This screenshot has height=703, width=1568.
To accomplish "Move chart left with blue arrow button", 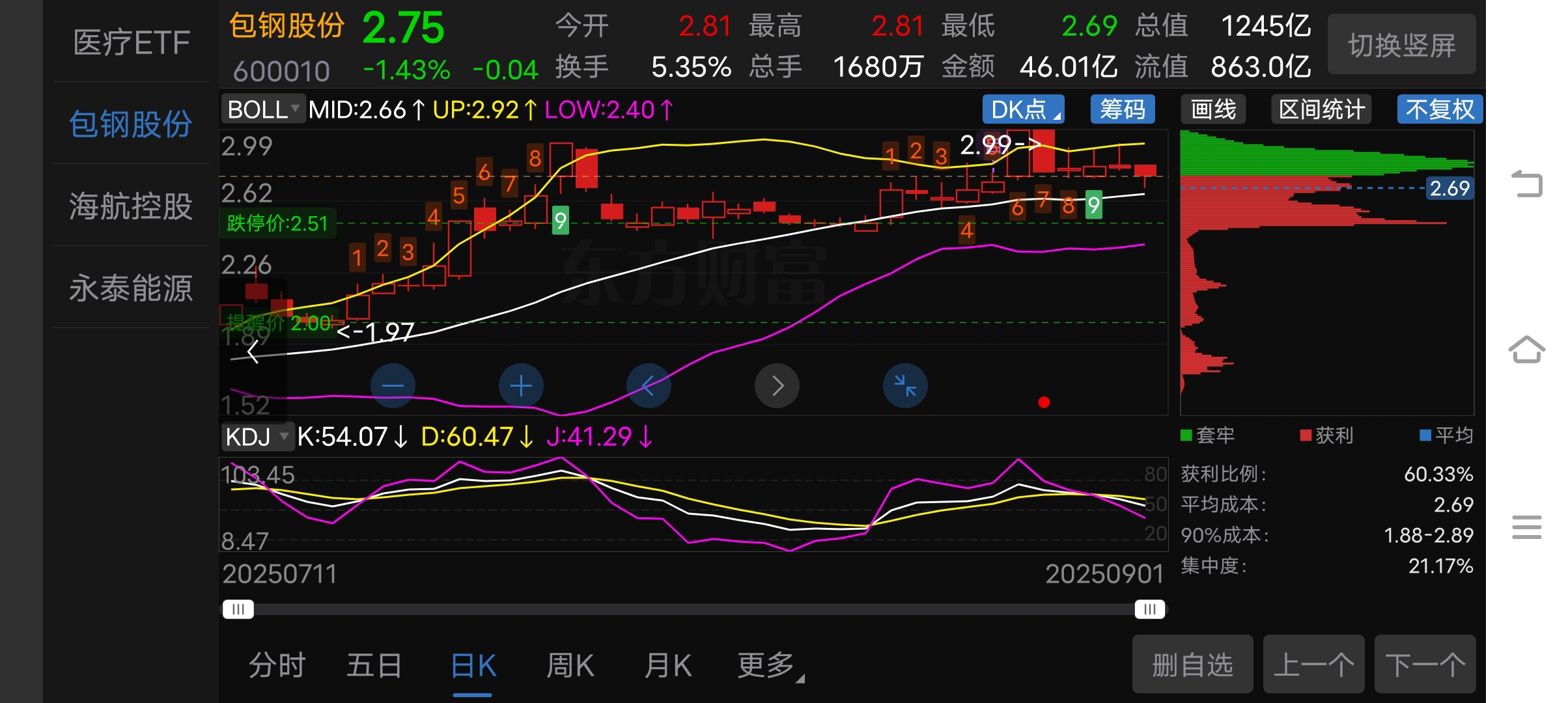I will coord(649,386).
